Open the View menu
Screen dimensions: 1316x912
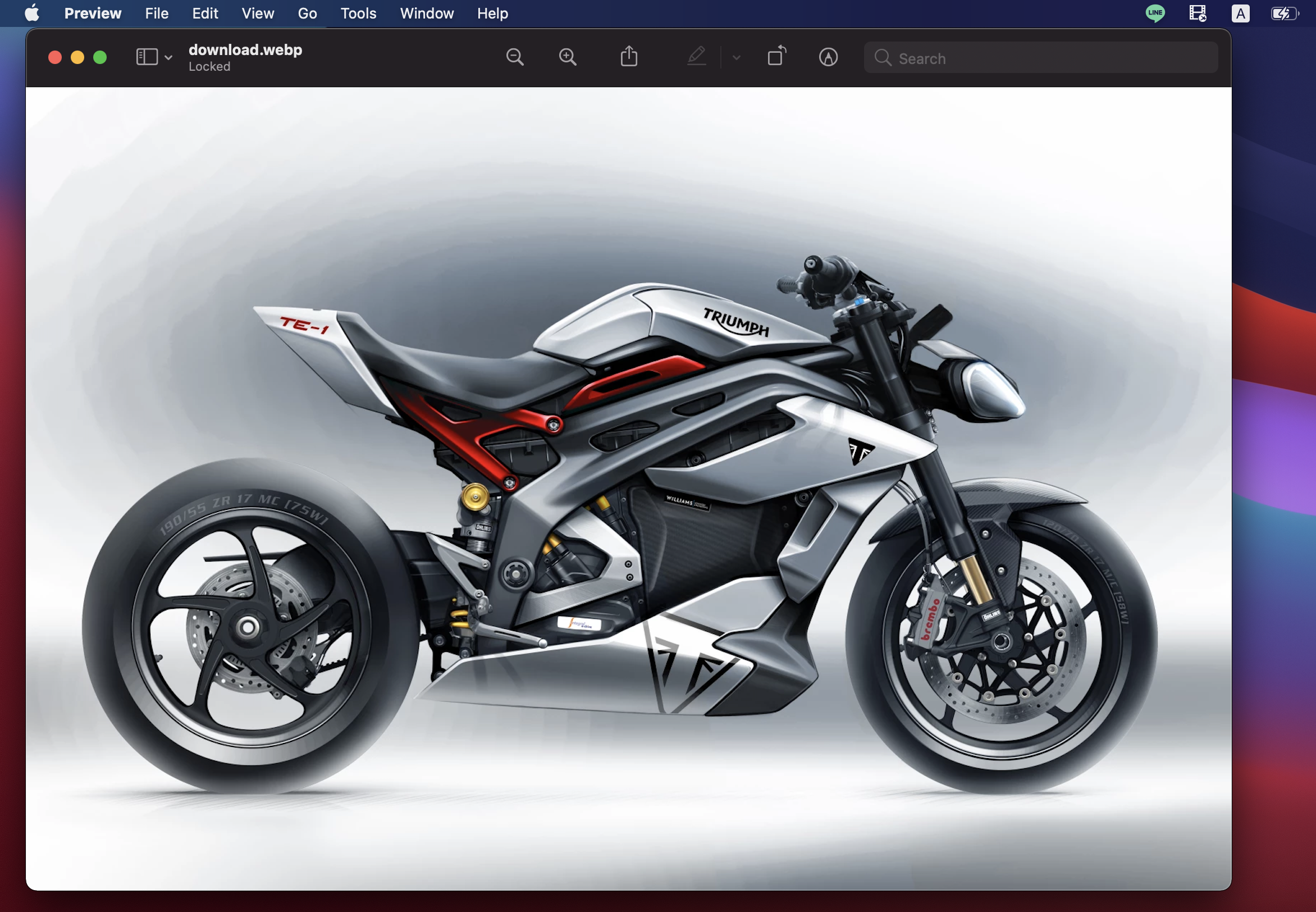tap(258, 13)
